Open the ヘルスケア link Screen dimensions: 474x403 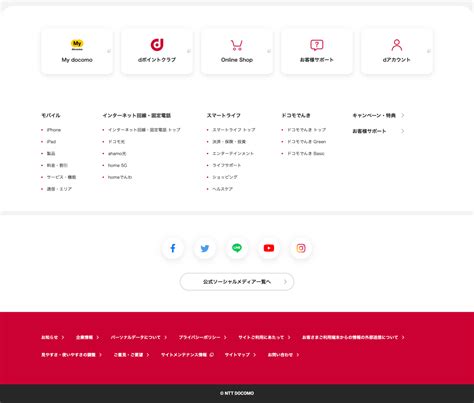(223, 189)
